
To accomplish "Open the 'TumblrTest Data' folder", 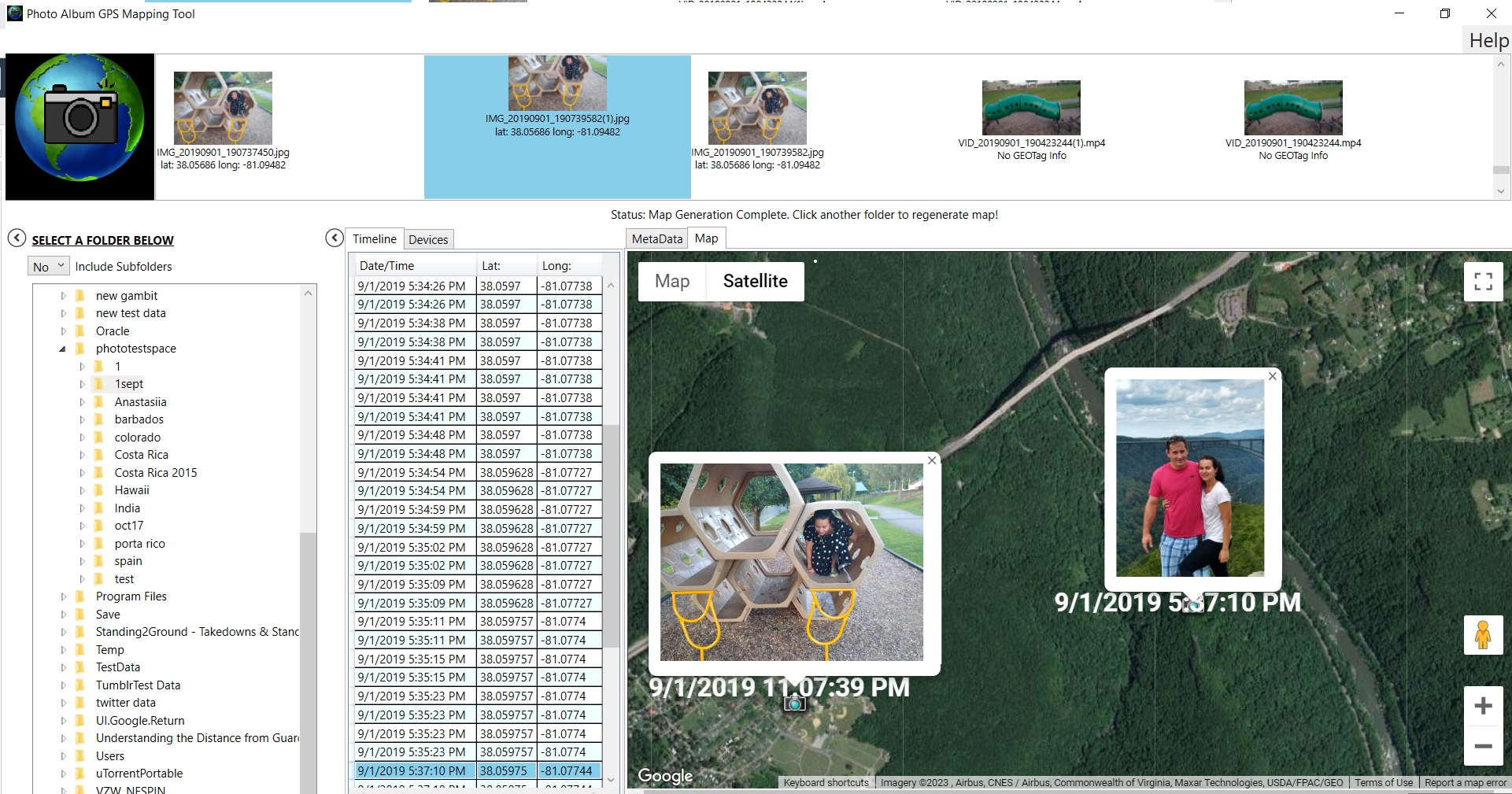I will pos(139,685).
